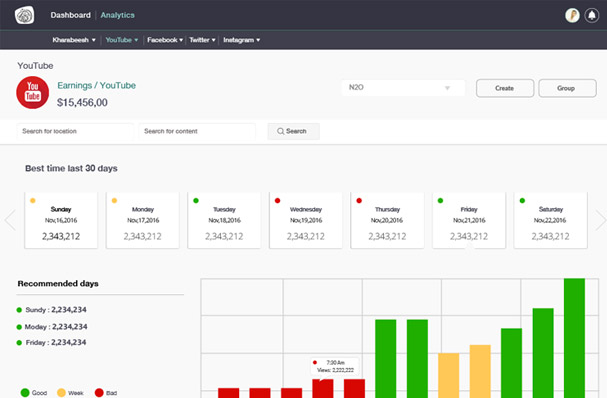Screen dimensions: 607x398
Task: Focus the Search for location field
Action: 75,131
